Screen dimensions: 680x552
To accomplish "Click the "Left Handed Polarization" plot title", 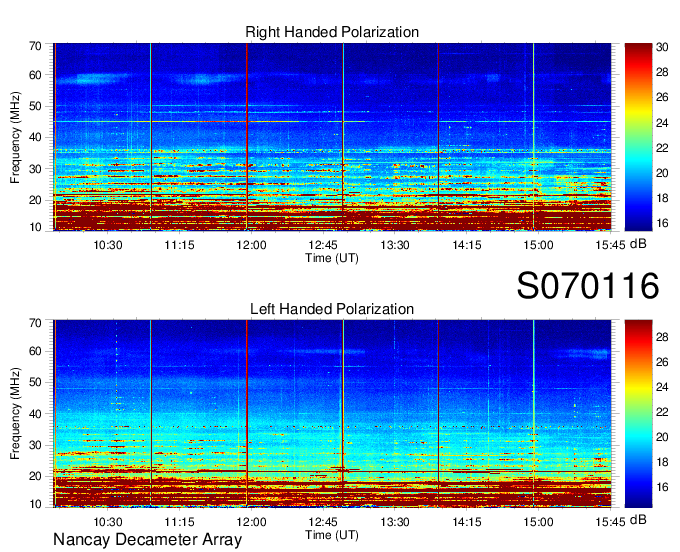I will [332, 309].
